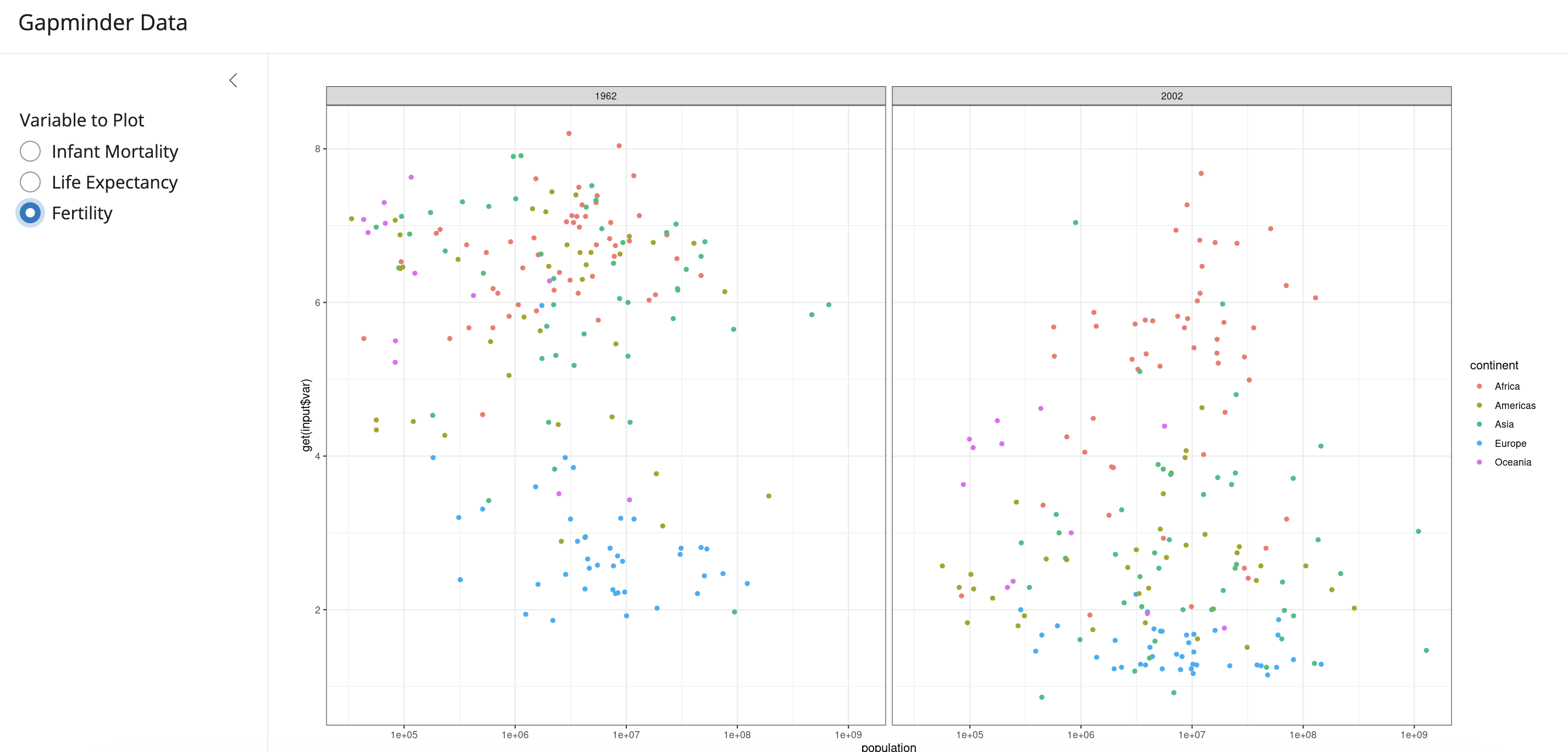This screenshot has width=1568, height=752.
Task: Click the Asia legend color dot
Action: 1479,424
